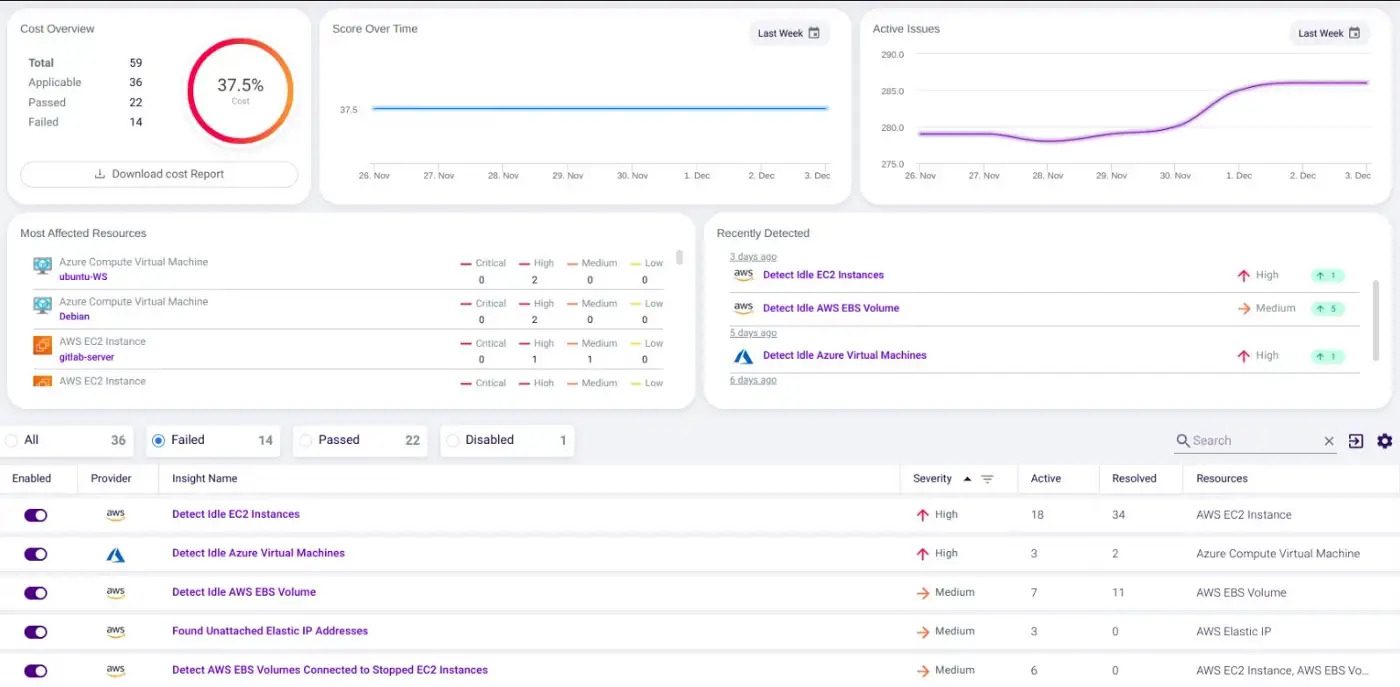
Task: Click the 37.5% cost donut gauge
Action: point(240,90)
